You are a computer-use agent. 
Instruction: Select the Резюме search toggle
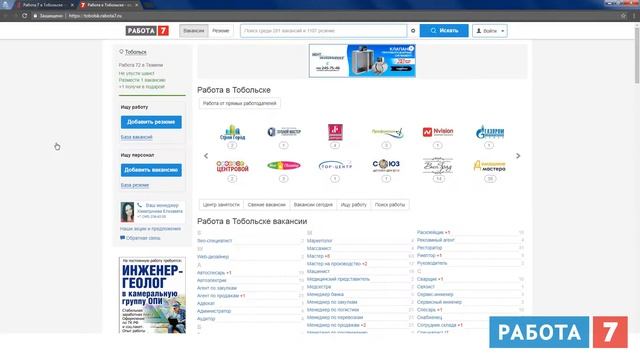[x=220, y=31]
